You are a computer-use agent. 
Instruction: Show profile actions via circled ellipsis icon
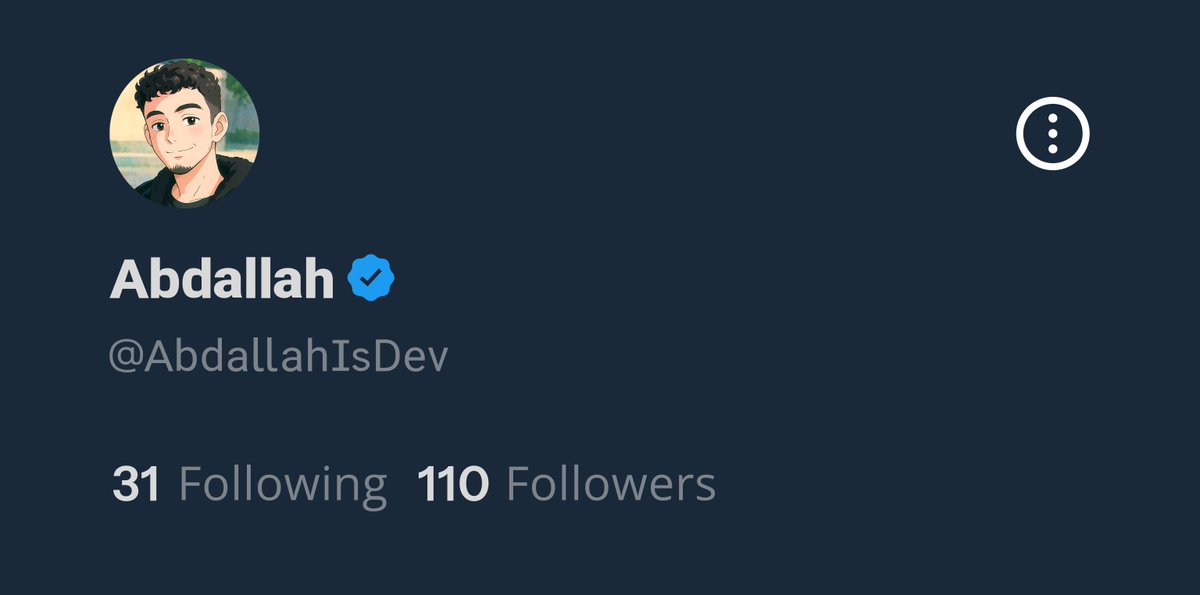click(1052, 132)
